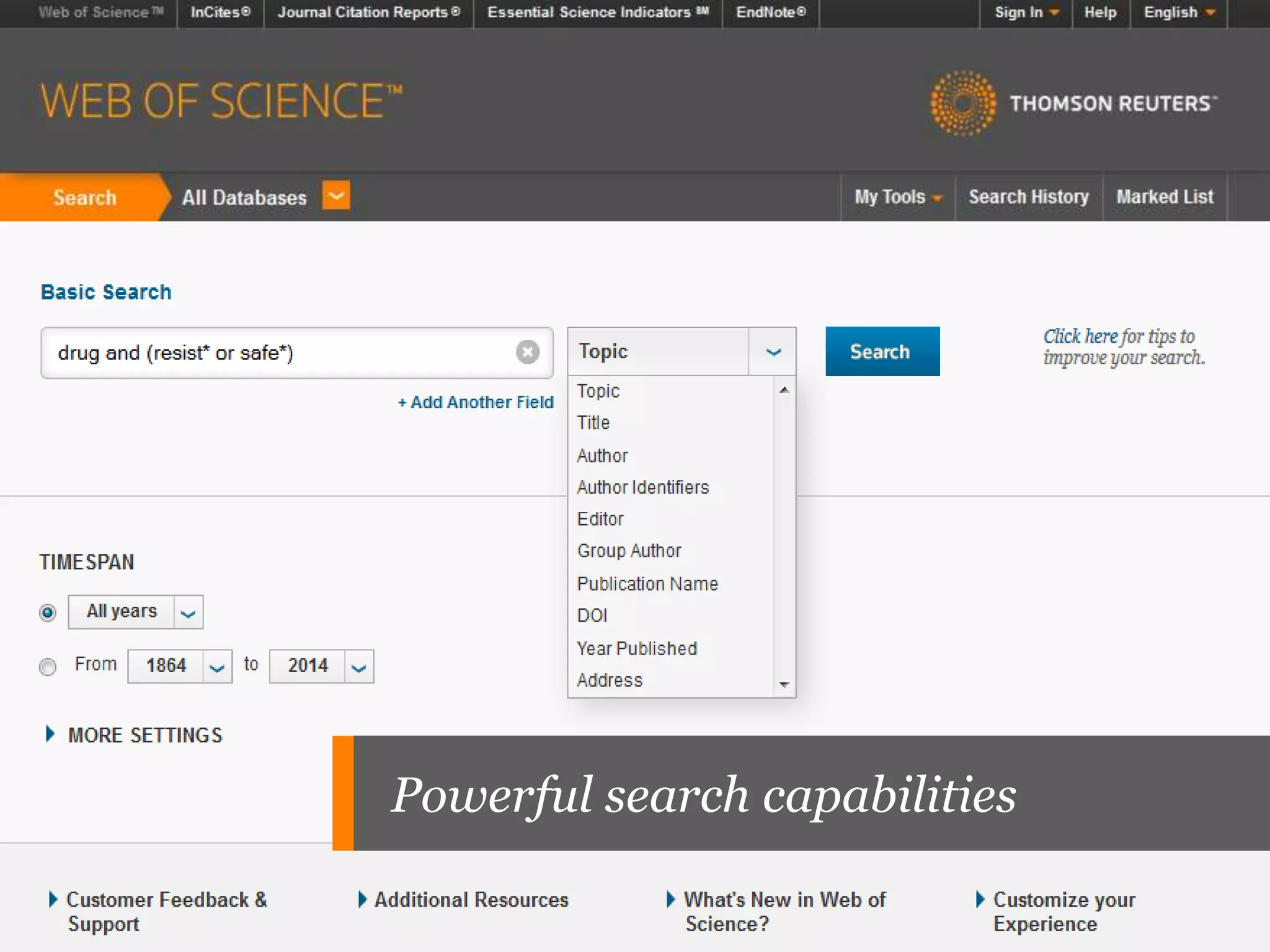Open the 2014 end year dropdown
Image resolution: width=1270 pixels, height=952 pixels.
point(322,666)
